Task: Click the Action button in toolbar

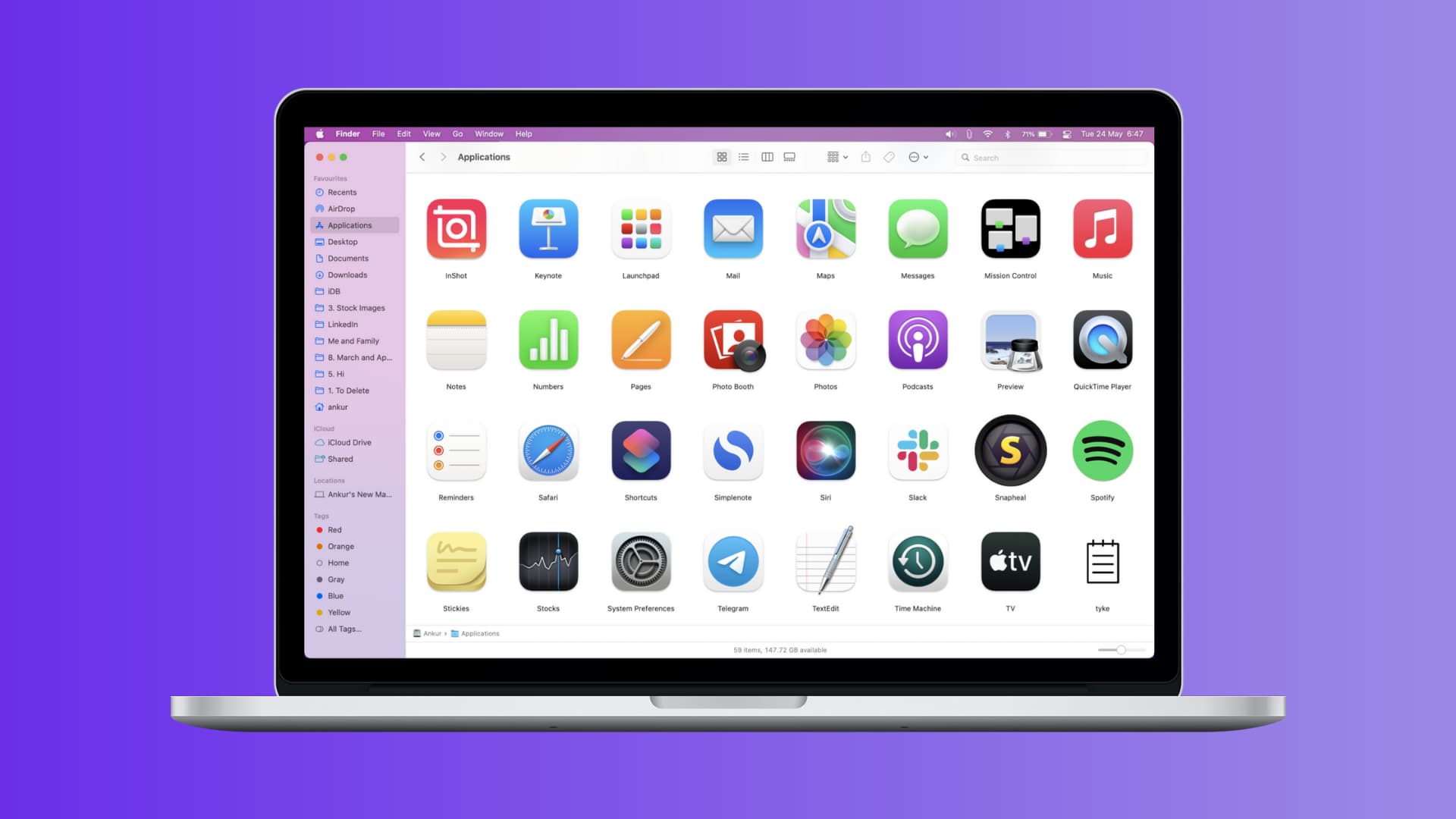Action: [x=914, y=157]
